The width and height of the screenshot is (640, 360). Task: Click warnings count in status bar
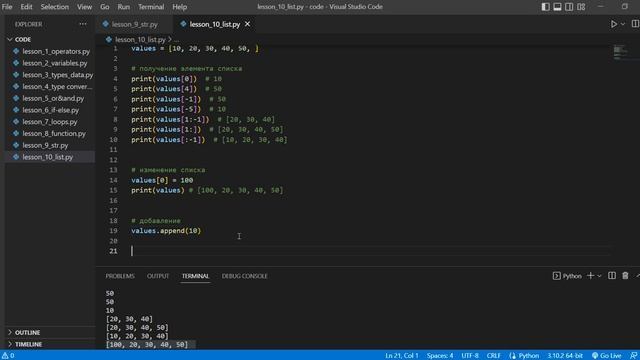[8, 356]
